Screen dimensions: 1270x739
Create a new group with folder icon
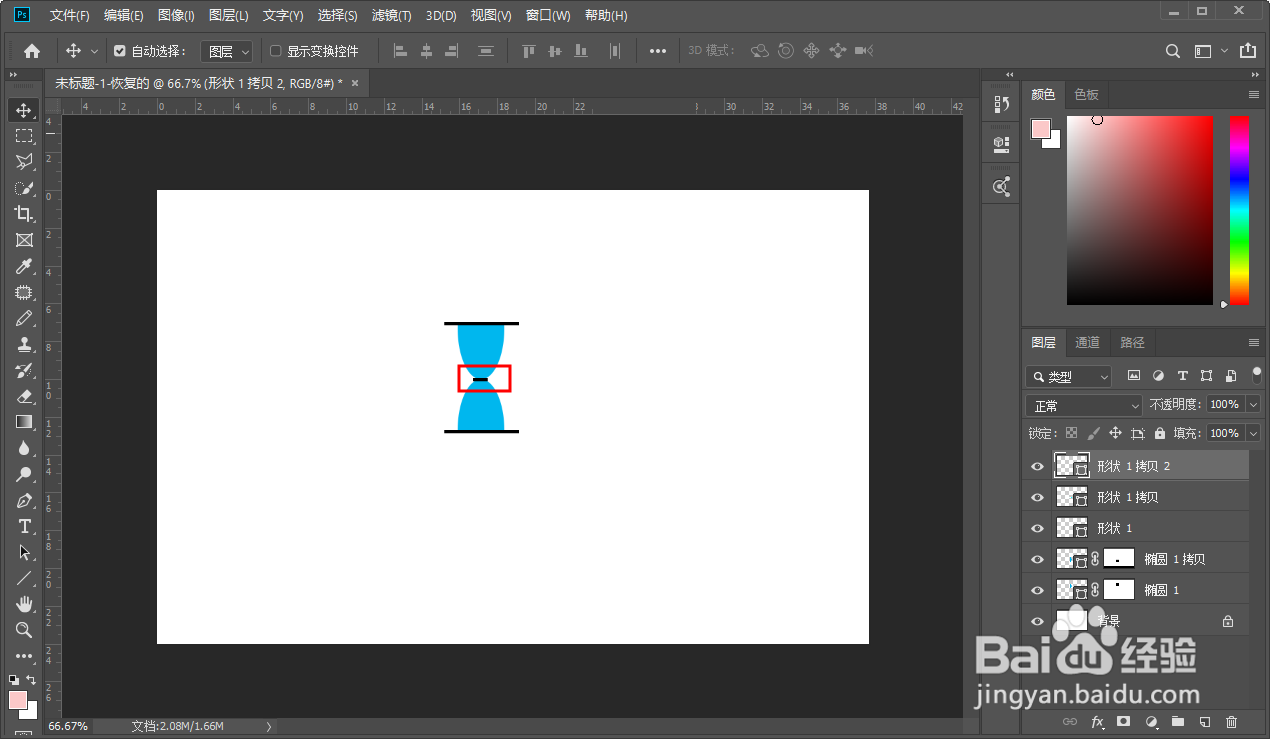(1178, 722)
